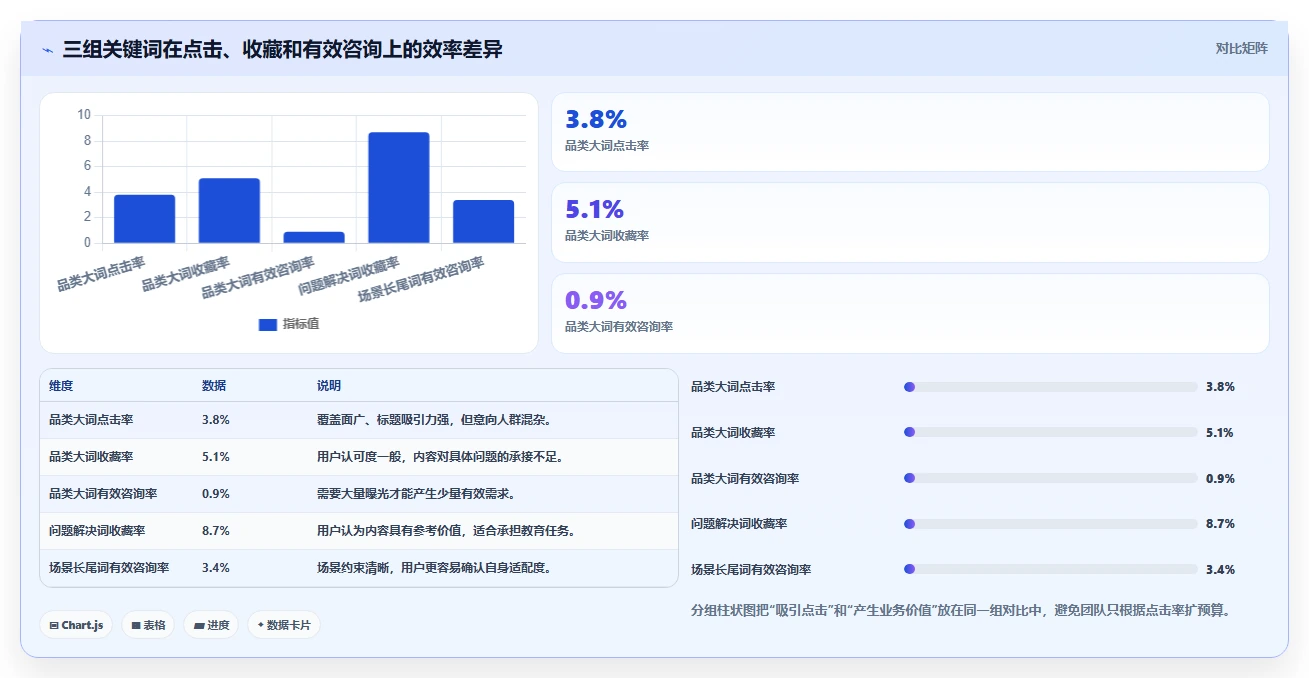Click the 维度 table column header
Screen dimensions: 1309x678
pos(61,386)
